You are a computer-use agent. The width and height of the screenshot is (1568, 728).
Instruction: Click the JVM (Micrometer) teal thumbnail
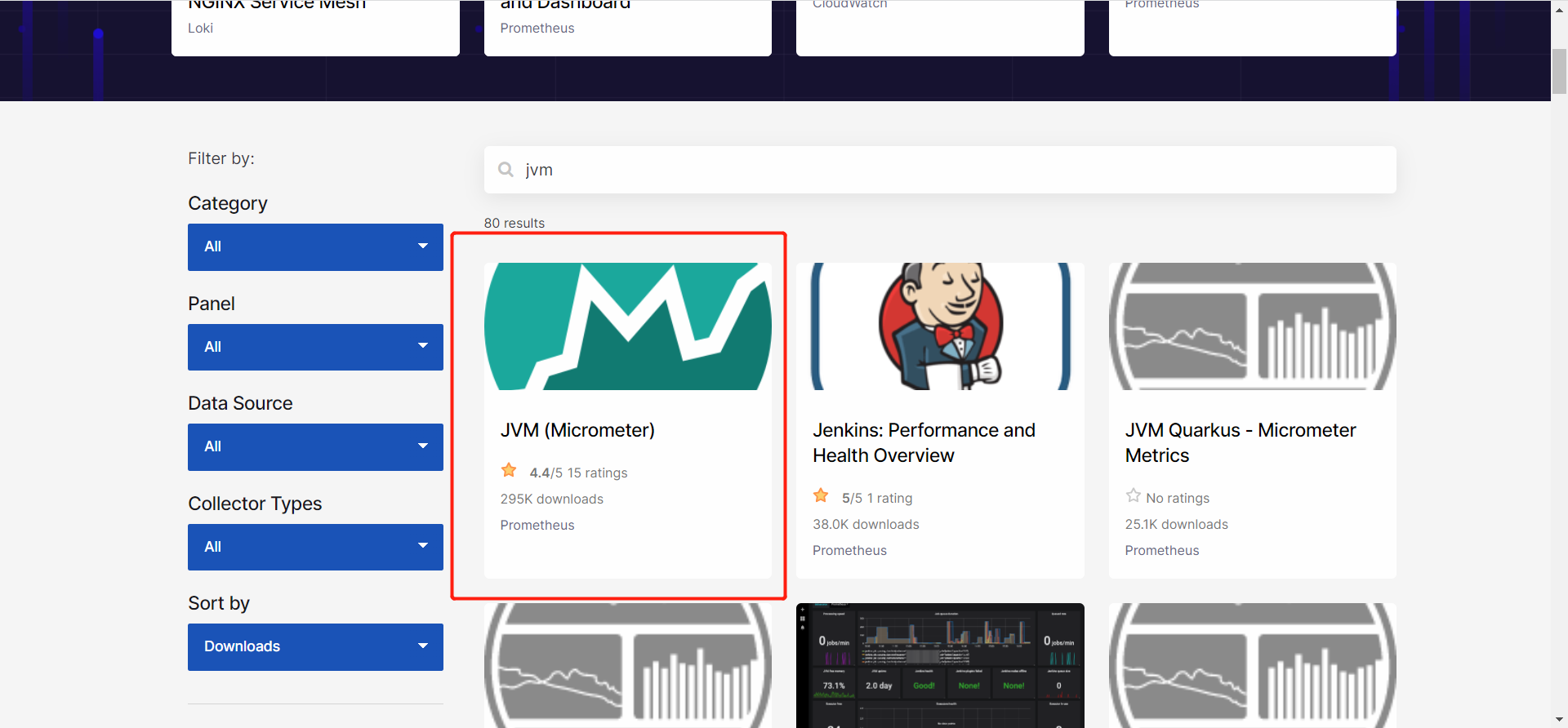627,326
